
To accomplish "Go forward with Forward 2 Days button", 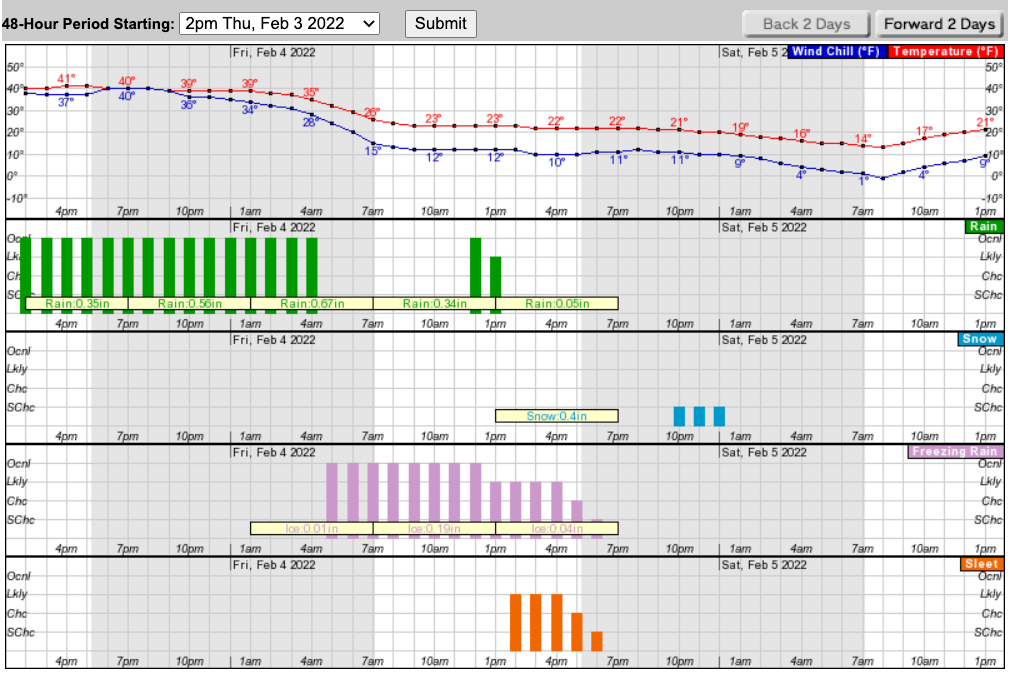I will [x=937, y=24].
